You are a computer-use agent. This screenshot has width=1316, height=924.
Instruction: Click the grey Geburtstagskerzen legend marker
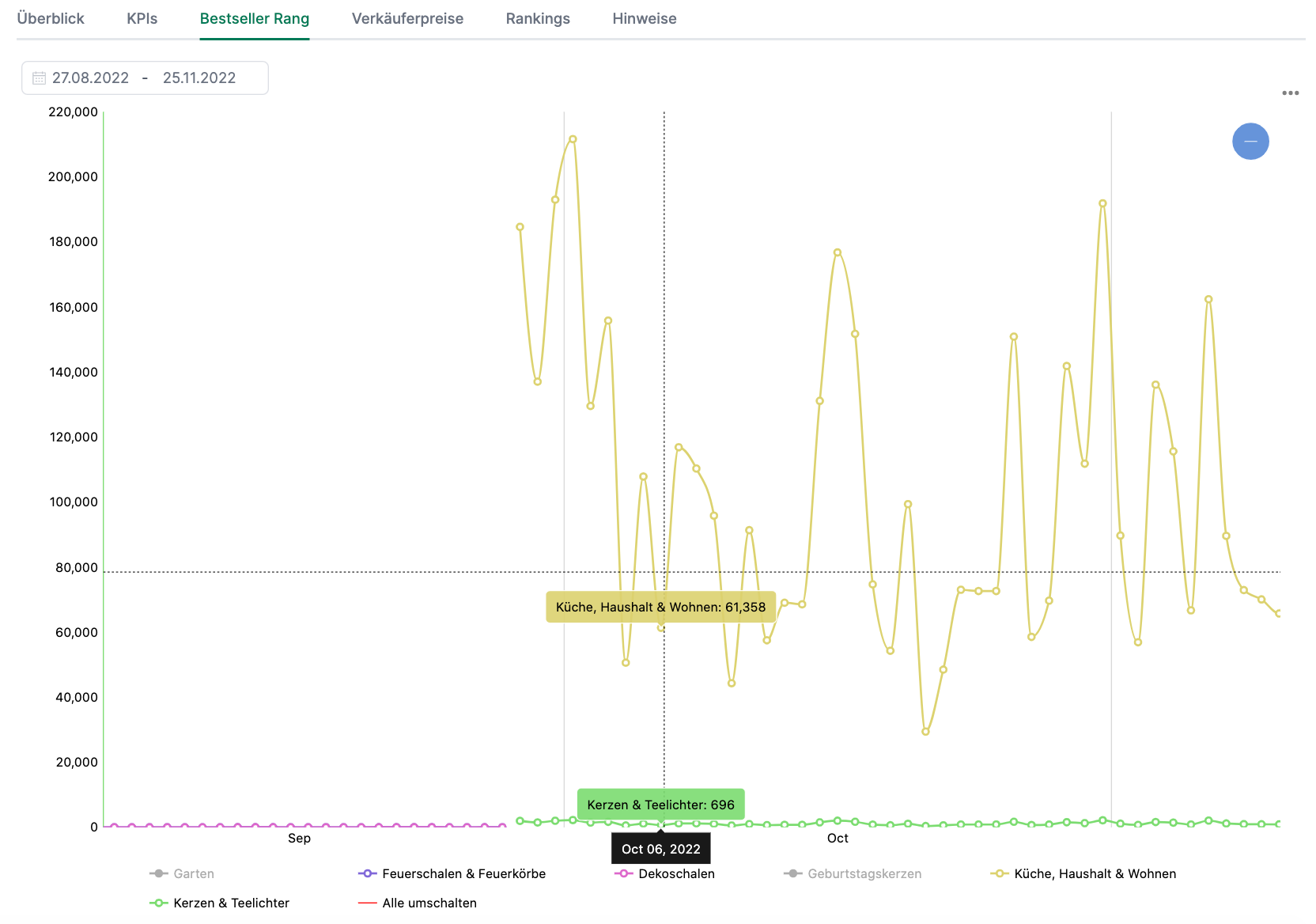pos(792,873)
